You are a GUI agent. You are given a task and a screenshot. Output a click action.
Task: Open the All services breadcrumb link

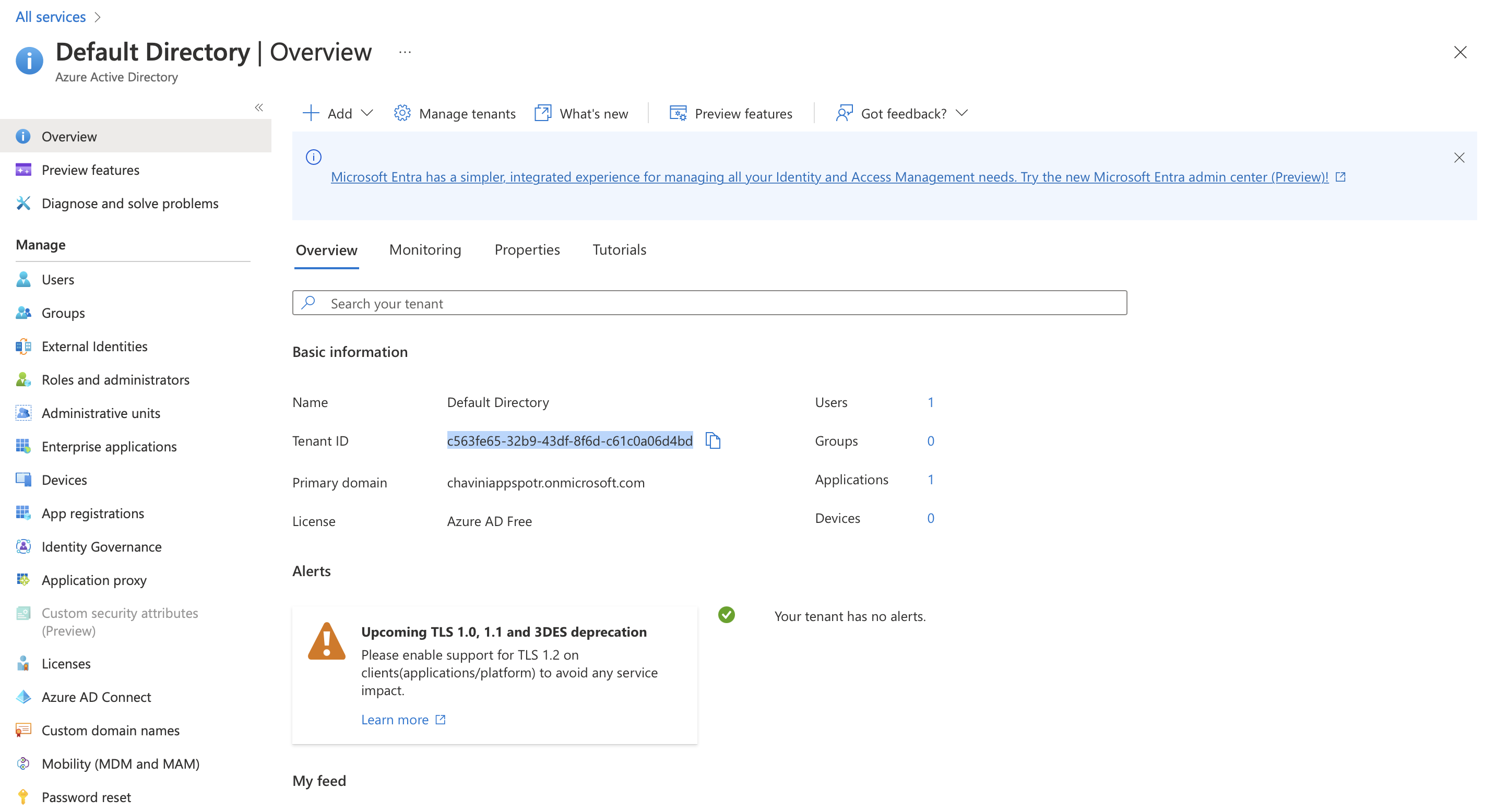pyautogui.click(x=51, y=17)
